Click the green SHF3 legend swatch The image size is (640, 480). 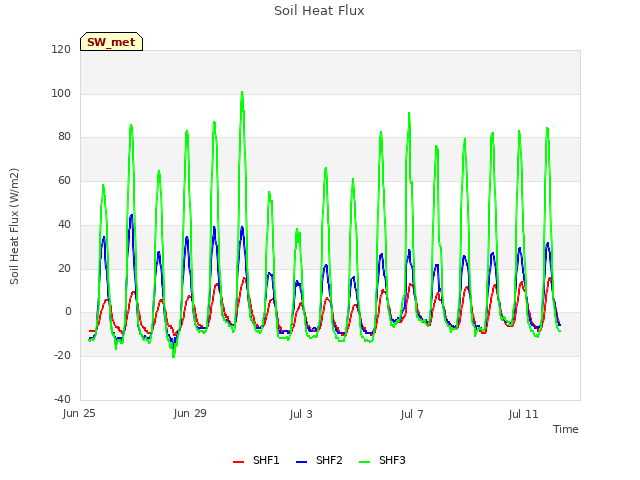click(364, 462)
